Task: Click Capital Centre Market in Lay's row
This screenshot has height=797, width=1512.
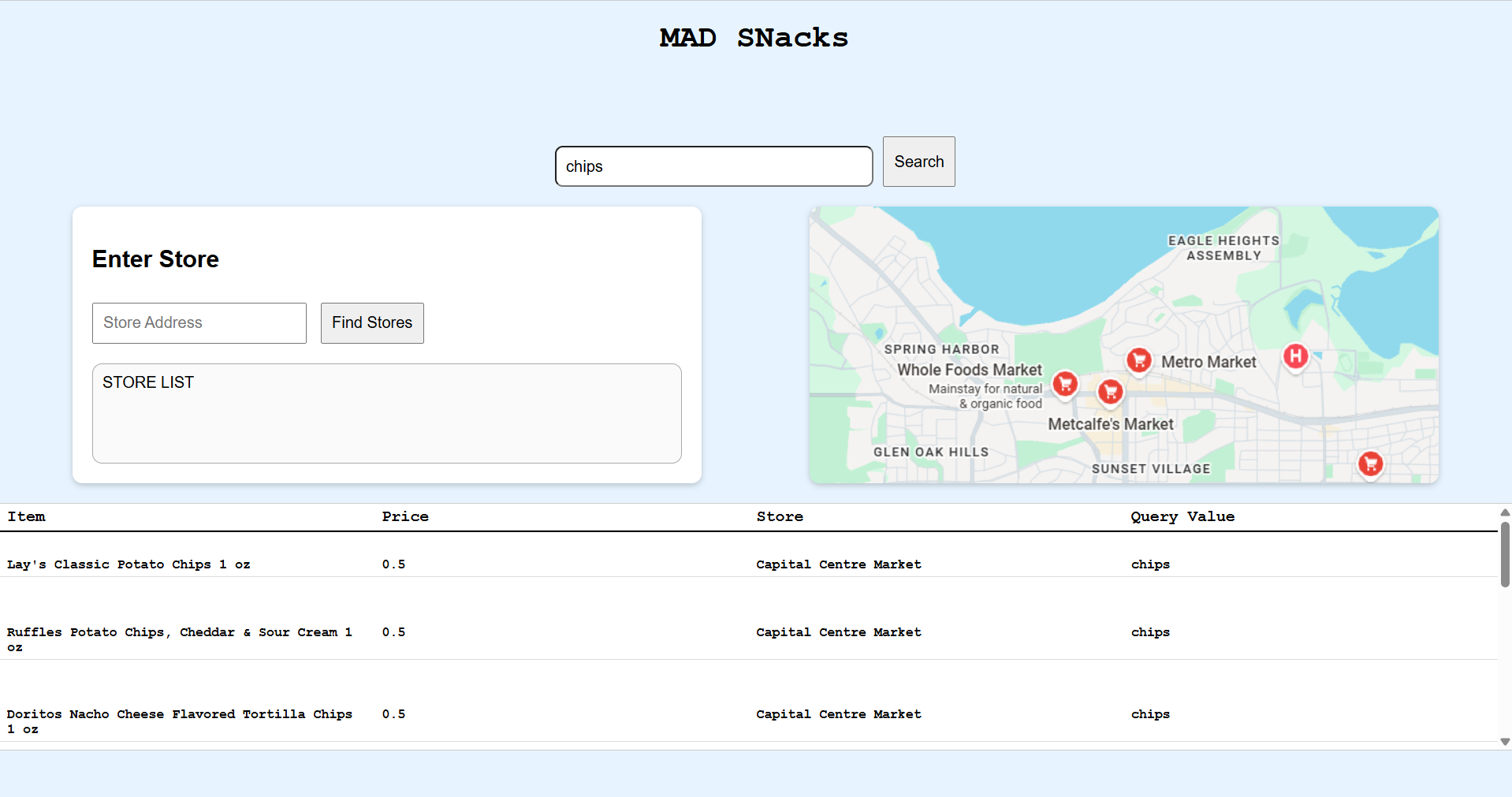Action: pyautogui.click(x=839, y=564)
